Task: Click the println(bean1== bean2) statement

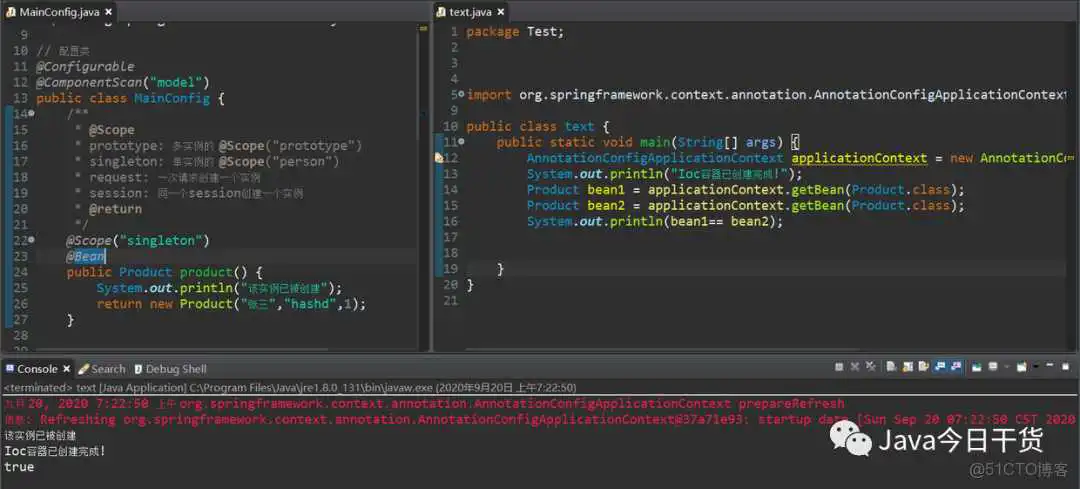Action: tap(655, 221)
